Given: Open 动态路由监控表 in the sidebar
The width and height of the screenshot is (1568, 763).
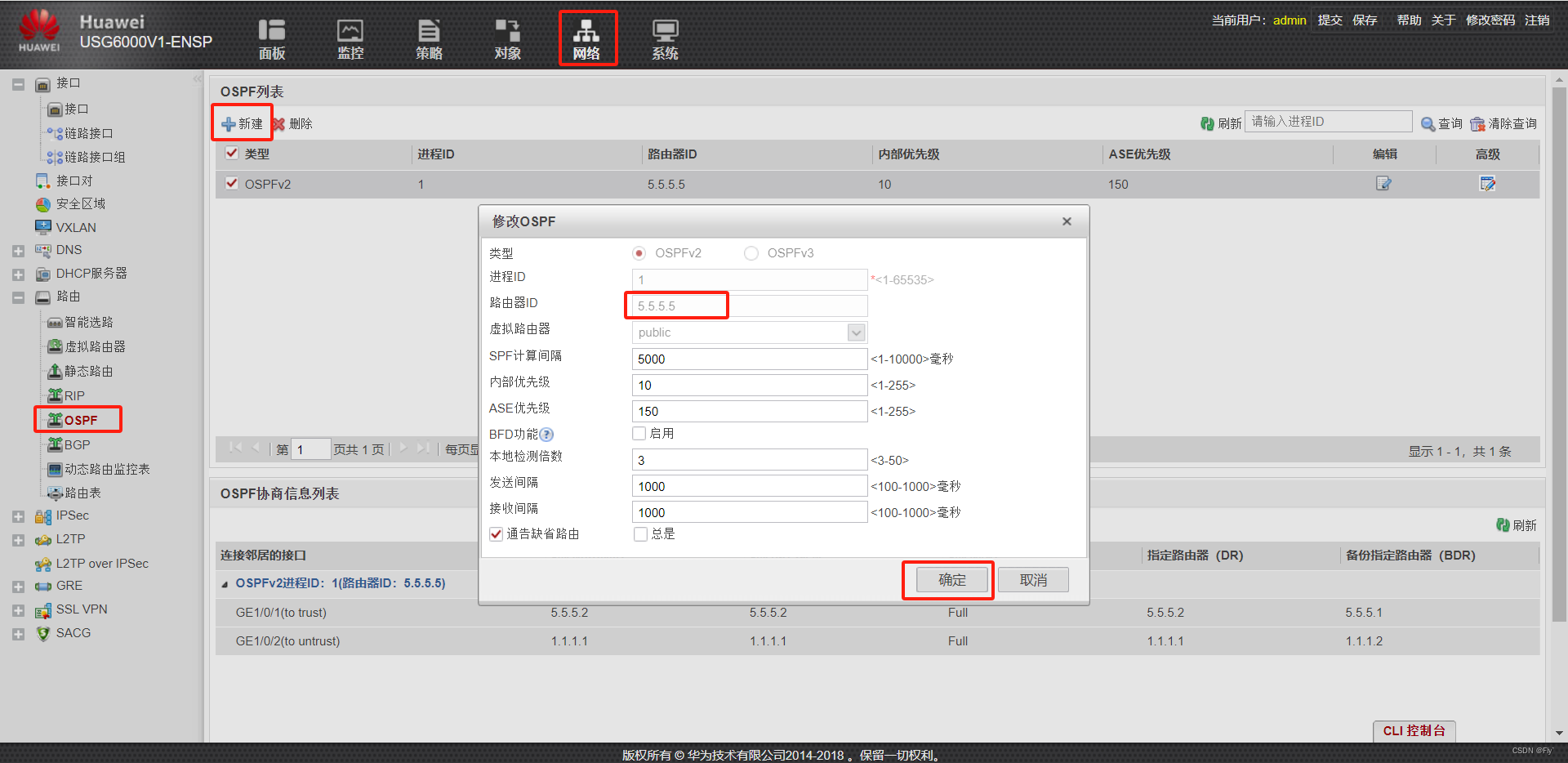Looking at the screenshot, I should pos(106,469).
